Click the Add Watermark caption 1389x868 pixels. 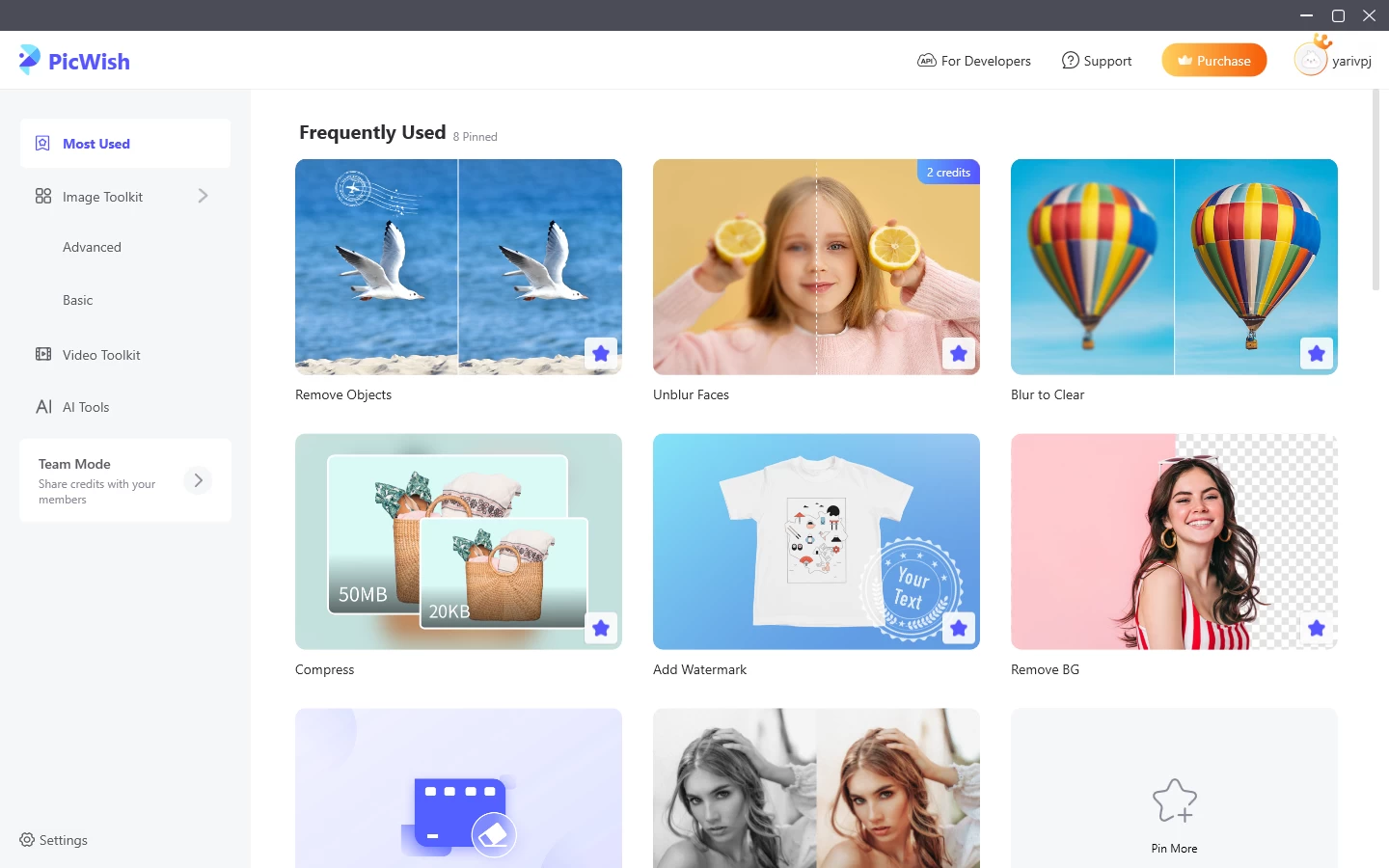(699, 669)
